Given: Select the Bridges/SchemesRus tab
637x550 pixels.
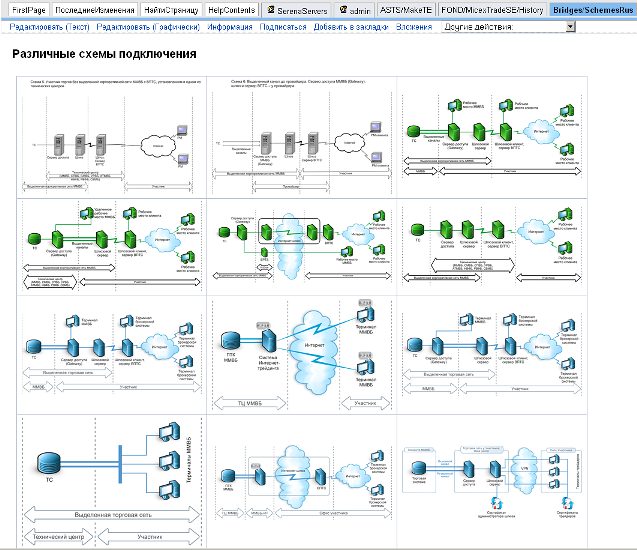Looking at the screenshot, I should point(591,9).
